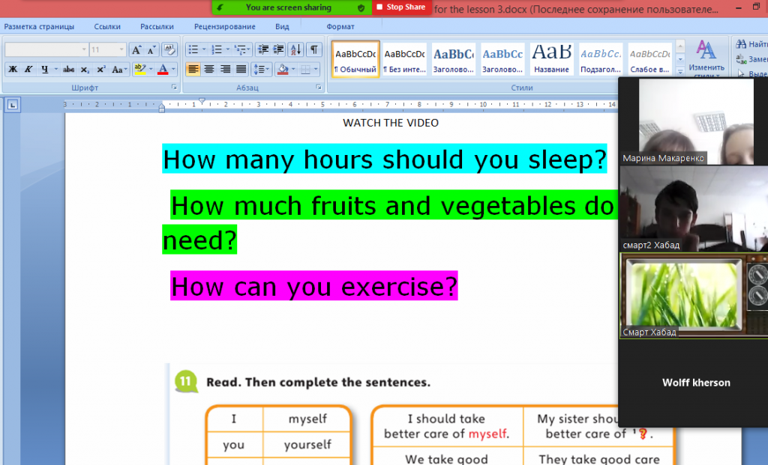This screenshot has height=465, width=768.
Task: Show paragraph marks with pilcrow icon
Action: click(x=314, y=49)
